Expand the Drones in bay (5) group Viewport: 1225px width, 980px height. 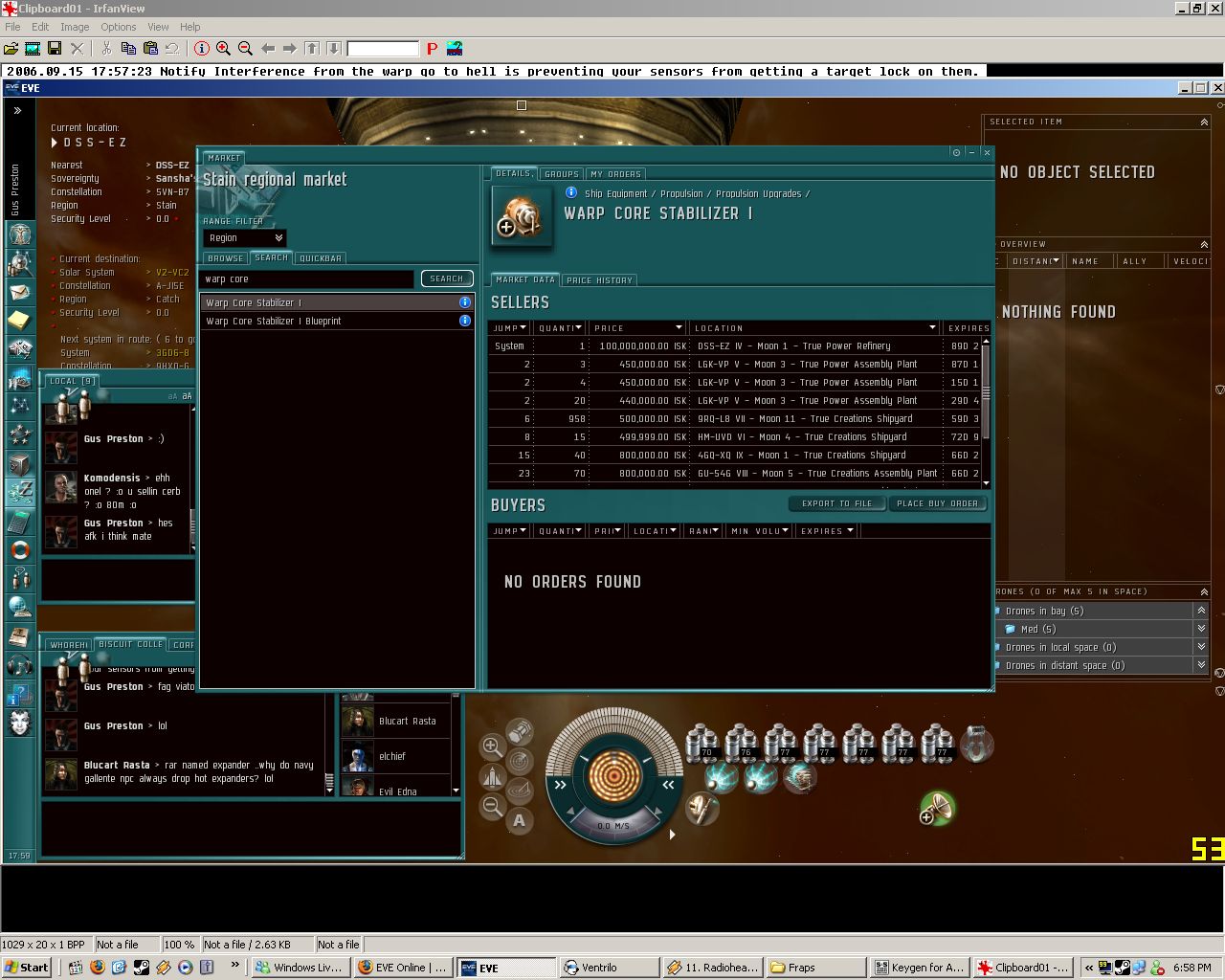[1201, 611]
